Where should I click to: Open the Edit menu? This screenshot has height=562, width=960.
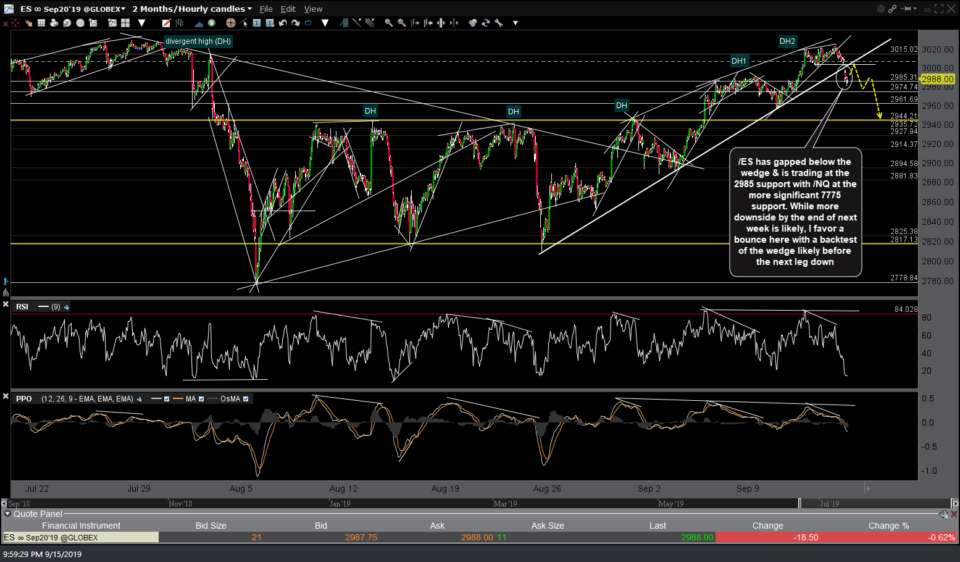tap(288, 9)
